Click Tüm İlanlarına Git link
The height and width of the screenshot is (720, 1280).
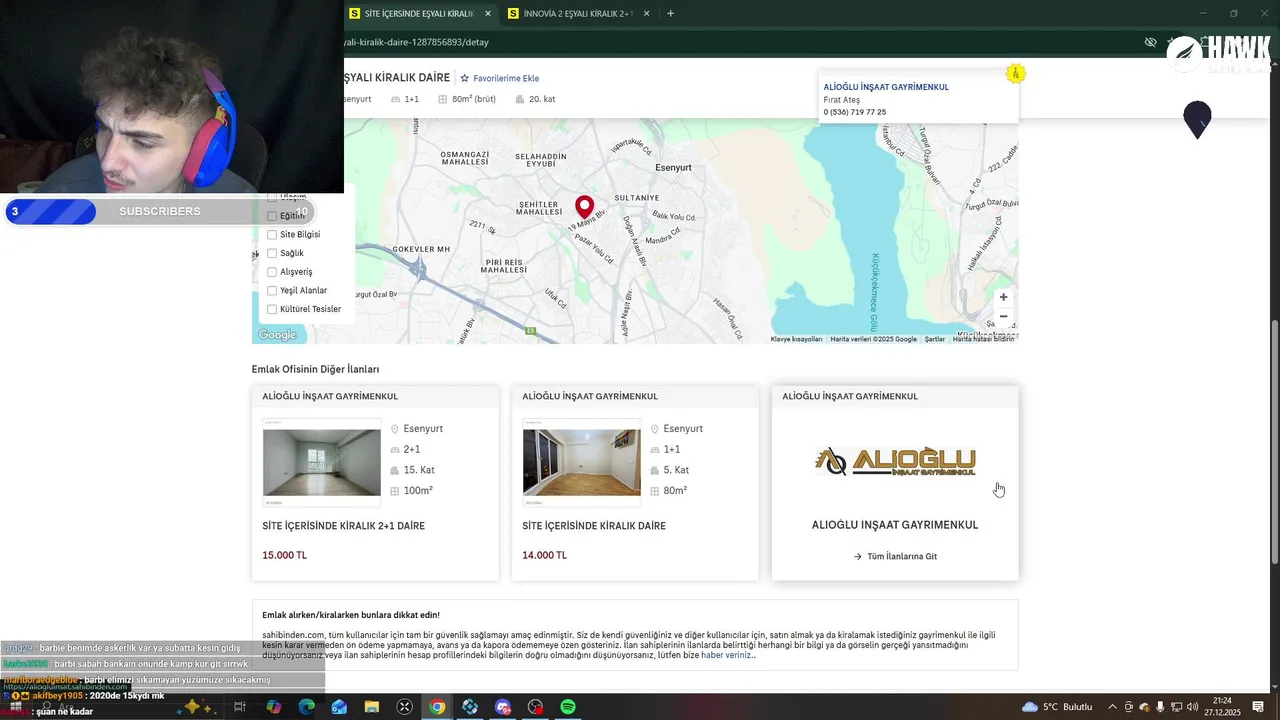tap(902, 556)
